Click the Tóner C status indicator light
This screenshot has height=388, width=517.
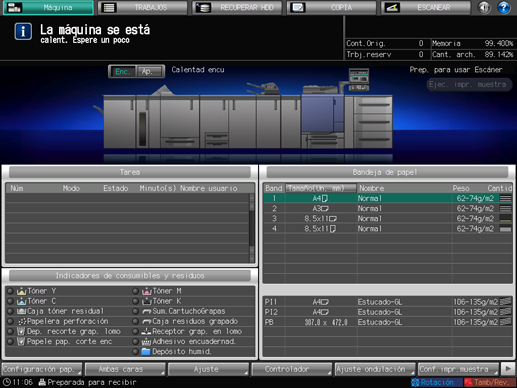[x=11, y=301]
